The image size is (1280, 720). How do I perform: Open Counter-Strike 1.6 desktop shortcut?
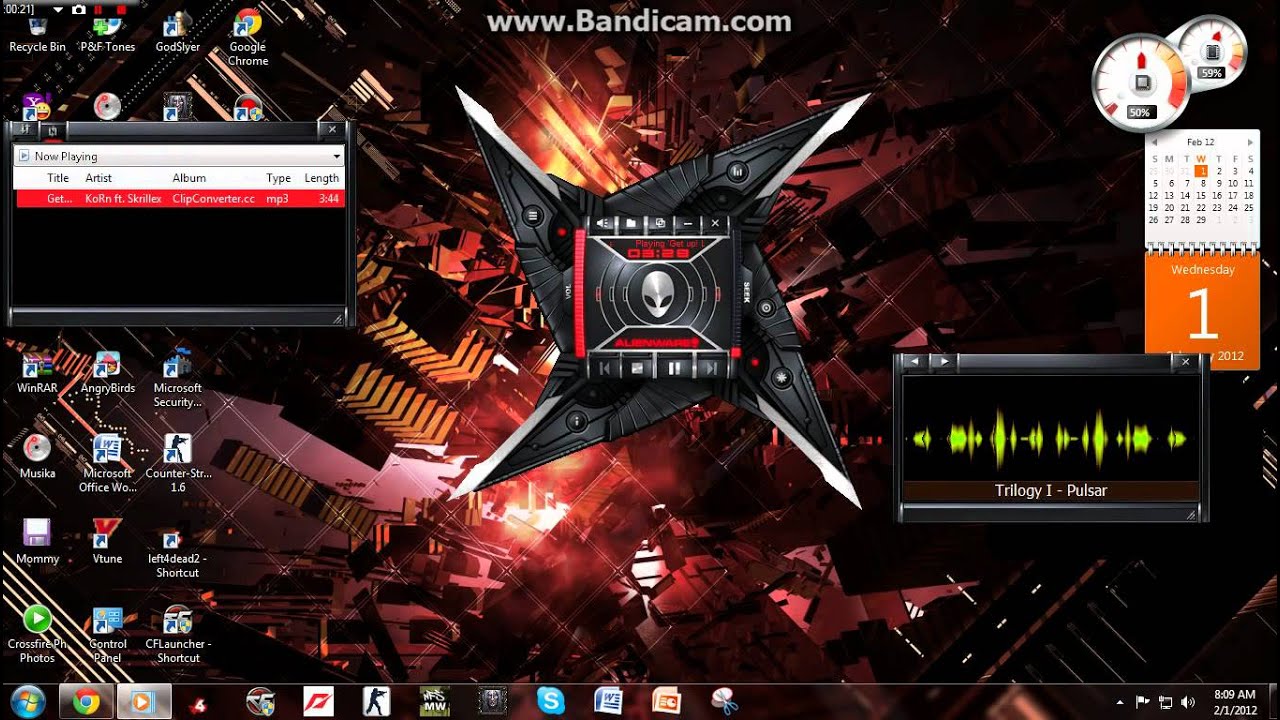tap(178, 464)
